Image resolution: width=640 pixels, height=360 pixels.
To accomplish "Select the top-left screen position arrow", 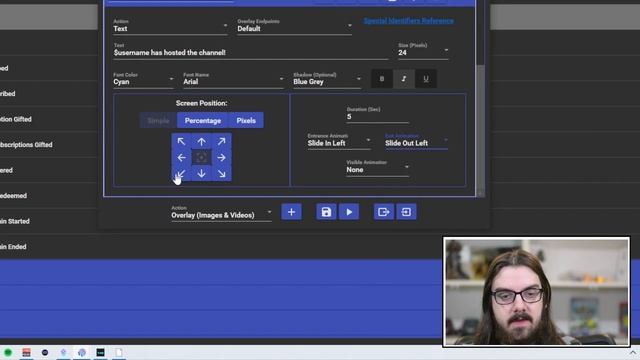I will coord(181,142).
